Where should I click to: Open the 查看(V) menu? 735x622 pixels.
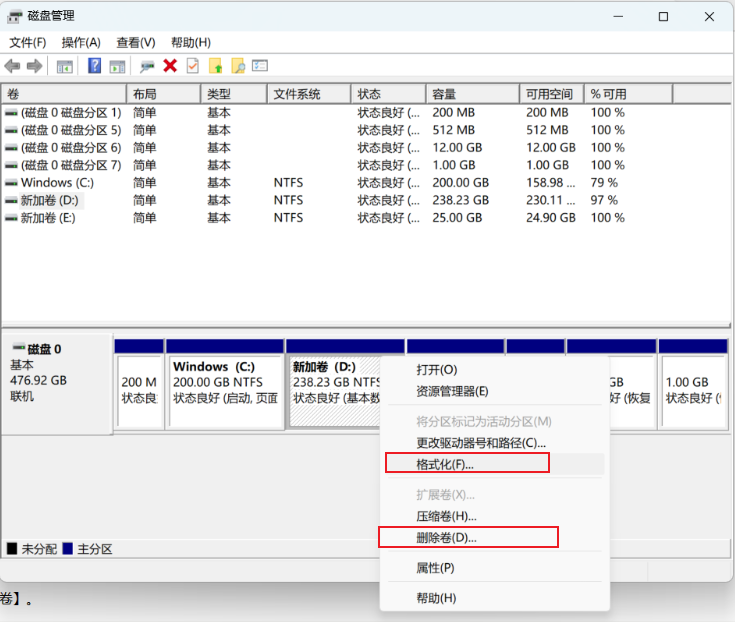click(136, 43)
